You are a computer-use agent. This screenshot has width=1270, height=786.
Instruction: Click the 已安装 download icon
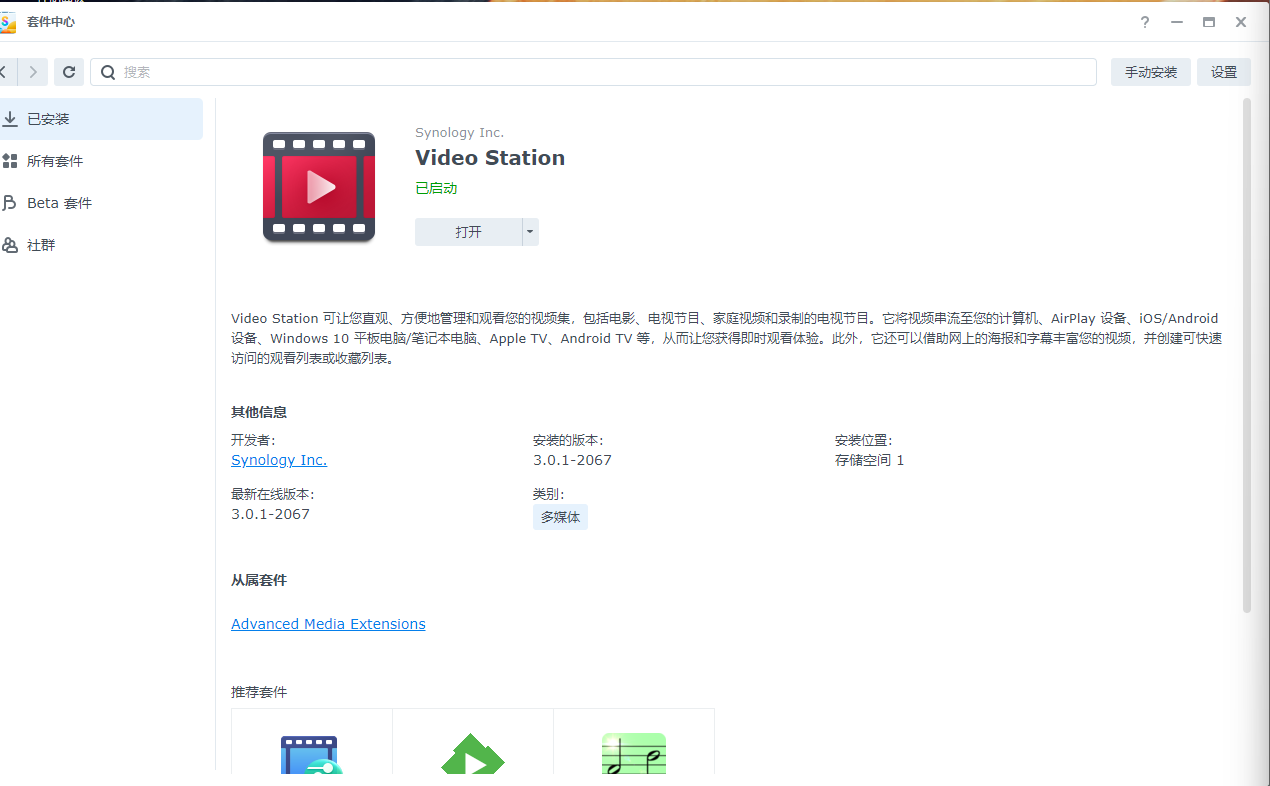point(10,119)
